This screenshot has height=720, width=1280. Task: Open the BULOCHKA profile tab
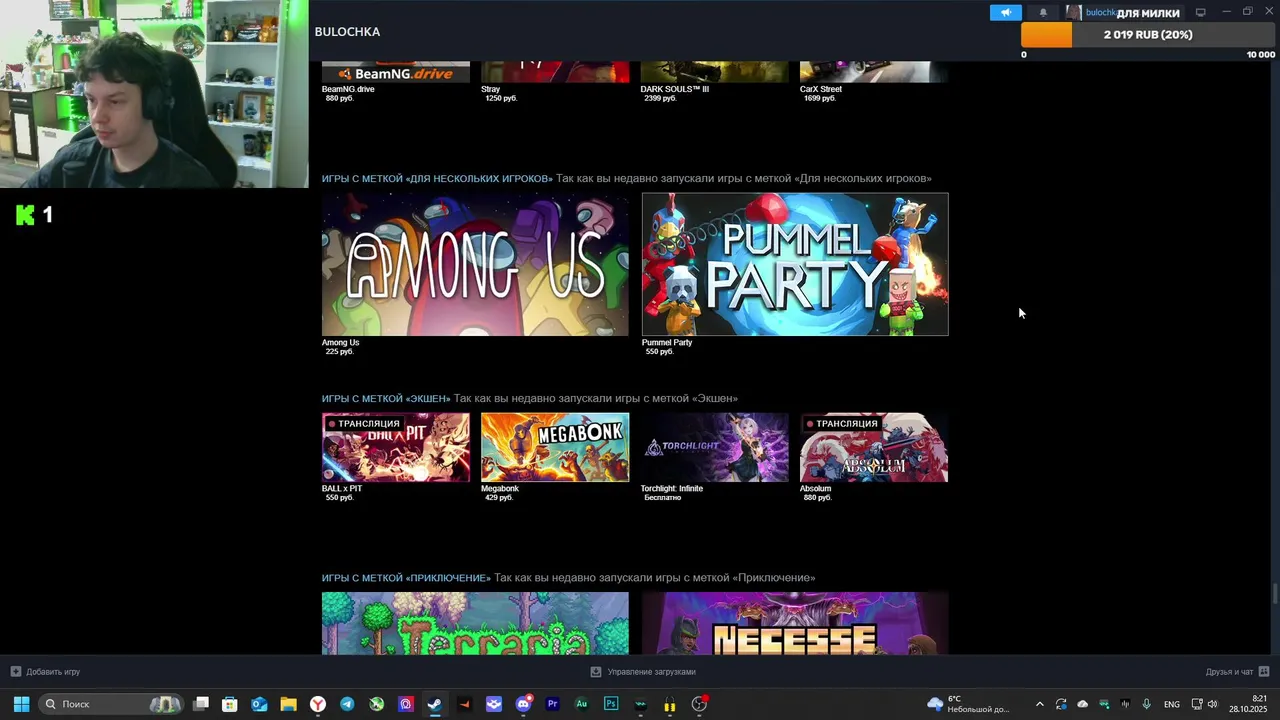(x=347, y=32)
